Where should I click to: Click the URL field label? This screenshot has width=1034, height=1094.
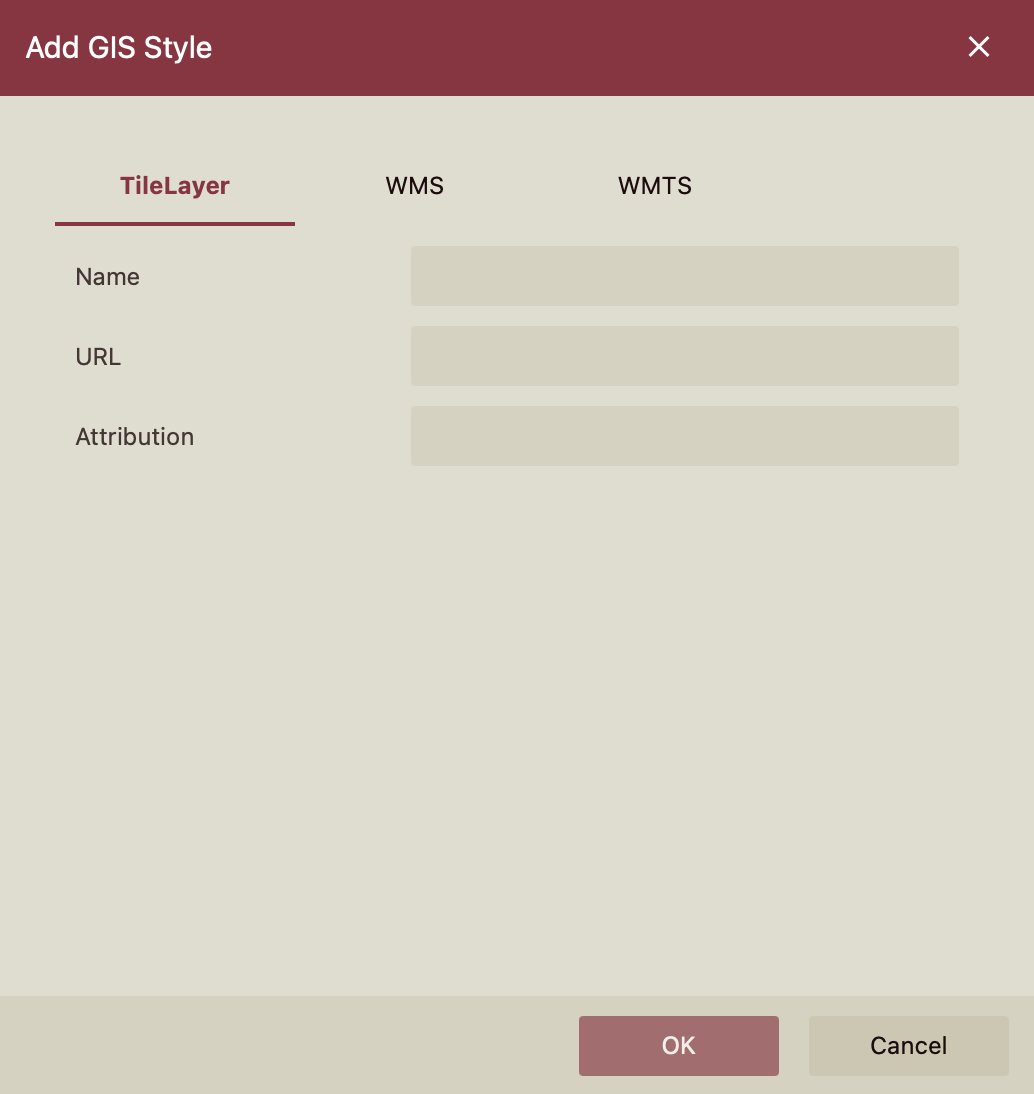point(98,357)
